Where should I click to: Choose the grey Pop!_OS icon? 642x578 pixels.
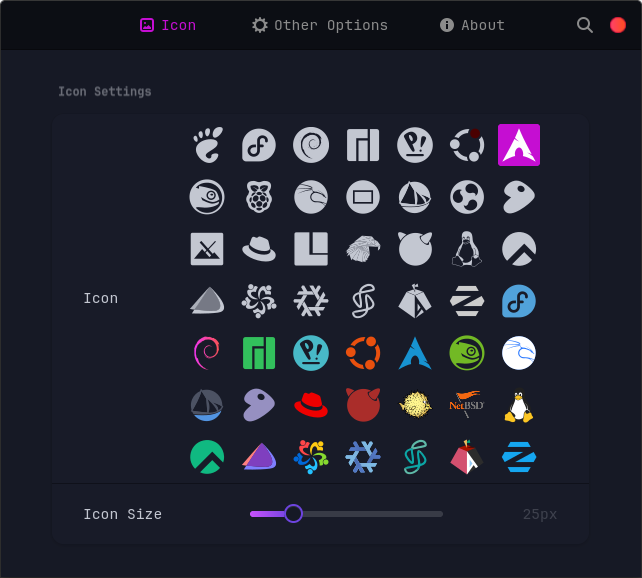click(415, 145)
